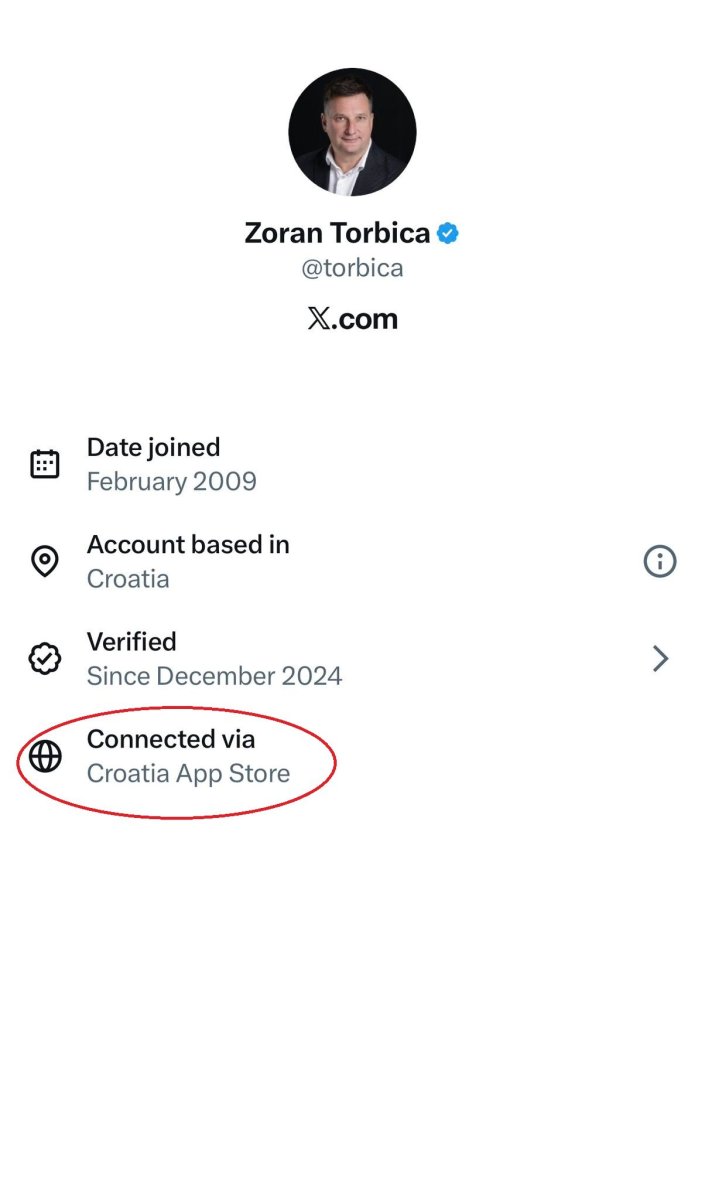Click the verified seal icon in list
Viewport: 705px width, 1200px height.
point(45,658)
